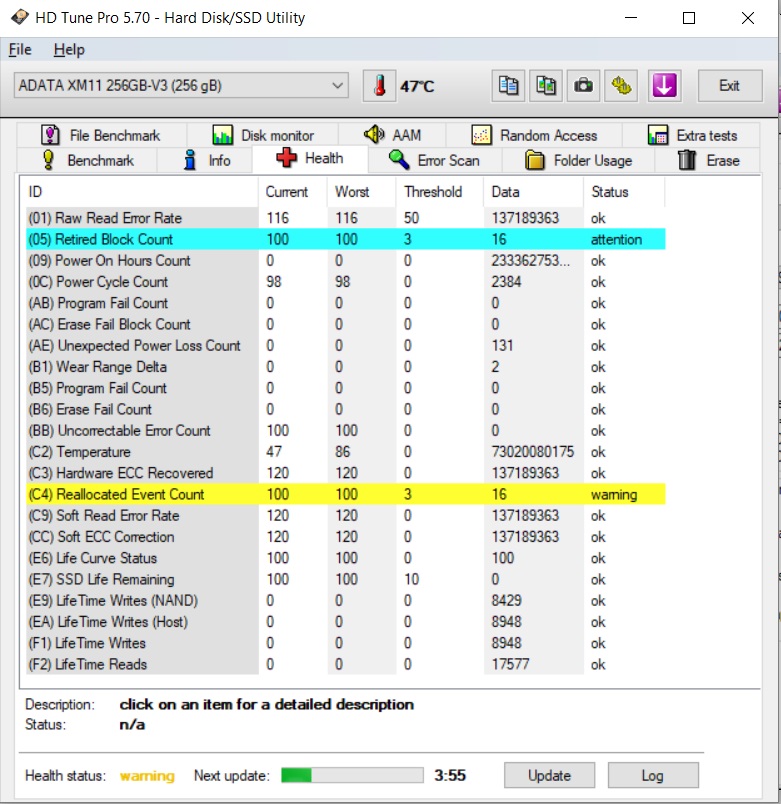
Task: Switch to the Random Access tab
Action: (x=534, y=135)
